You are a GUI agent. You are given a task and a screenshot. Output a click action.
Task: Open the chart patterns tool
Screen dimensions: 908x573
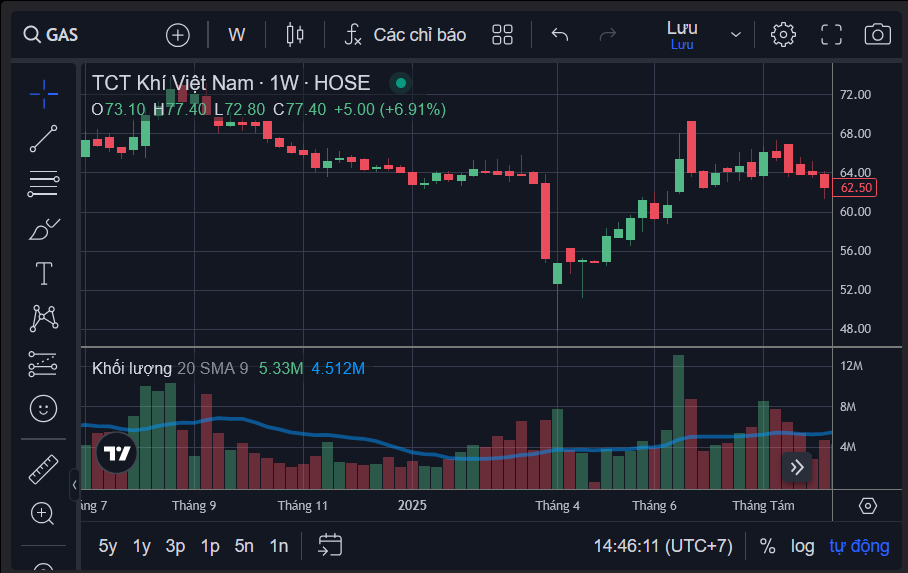pos(43,318)
